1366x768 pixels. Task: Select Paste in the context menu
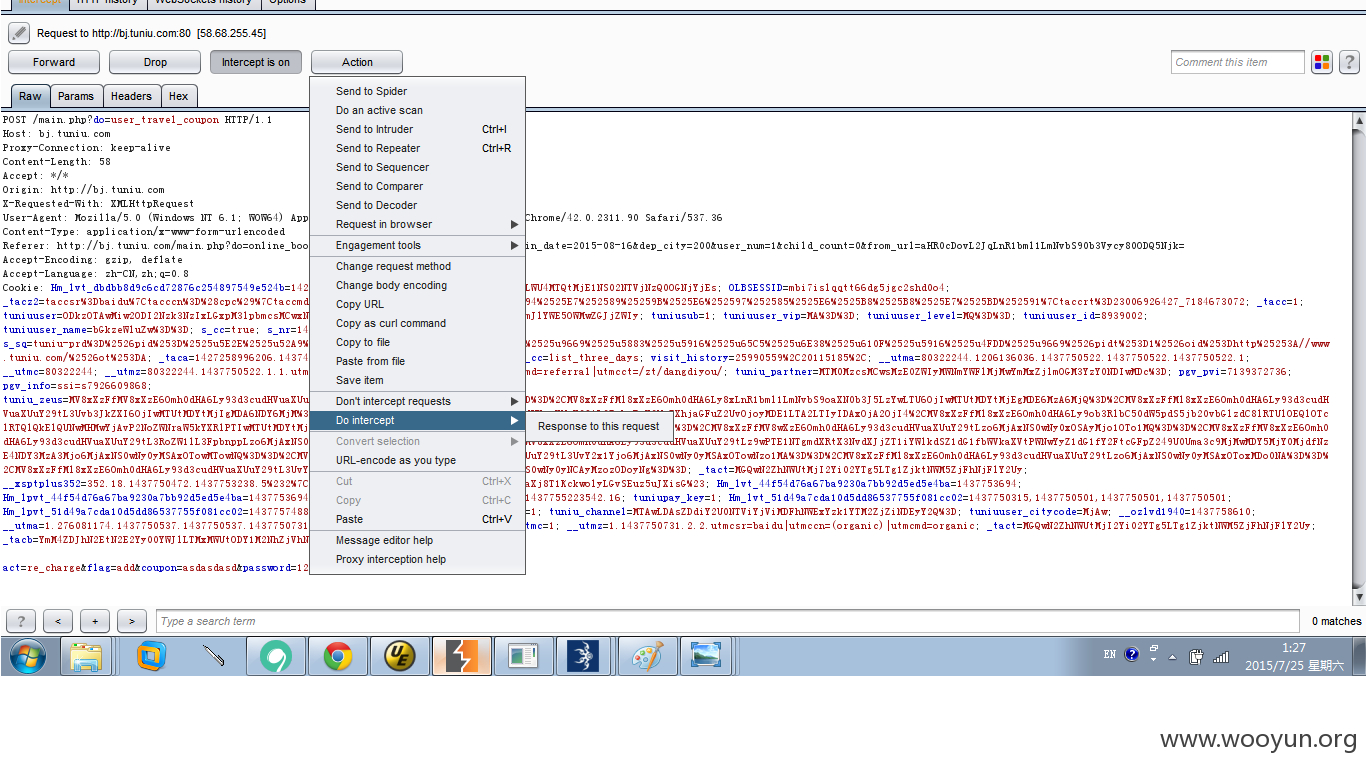tap(417, 519)
